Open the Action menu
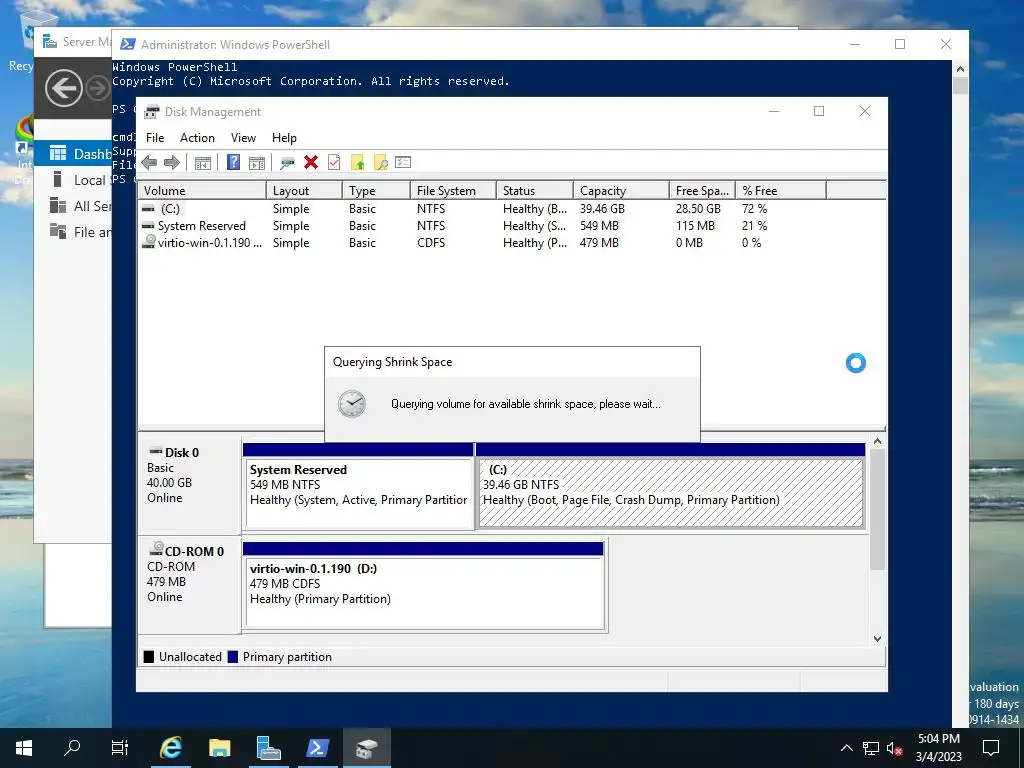 coord(197,138)
